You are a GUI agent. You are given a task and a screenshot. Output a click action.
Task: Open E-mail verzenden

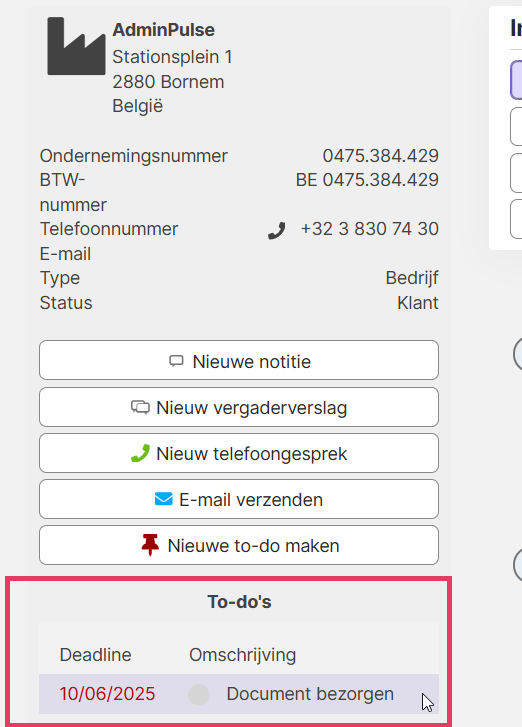point(239,499)
